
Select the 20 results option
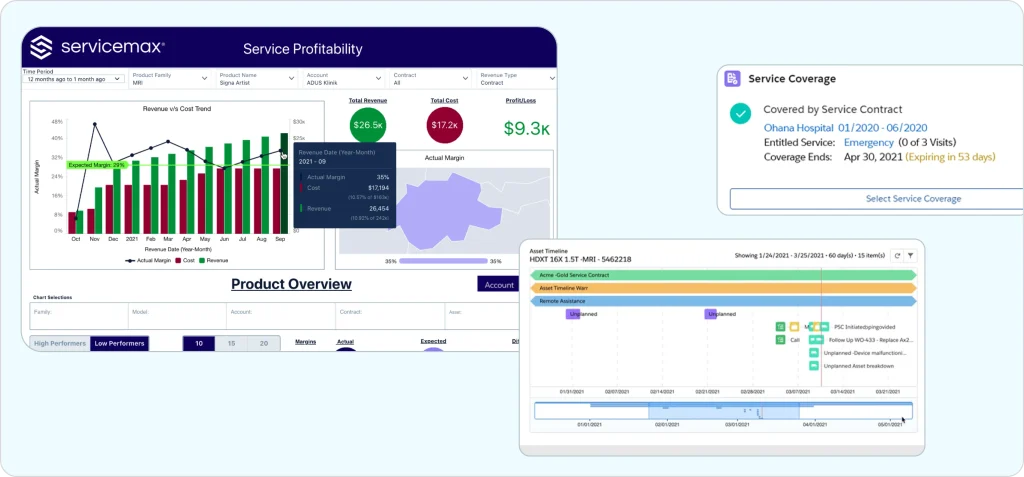pyautogui.click(x=264, y=344)
